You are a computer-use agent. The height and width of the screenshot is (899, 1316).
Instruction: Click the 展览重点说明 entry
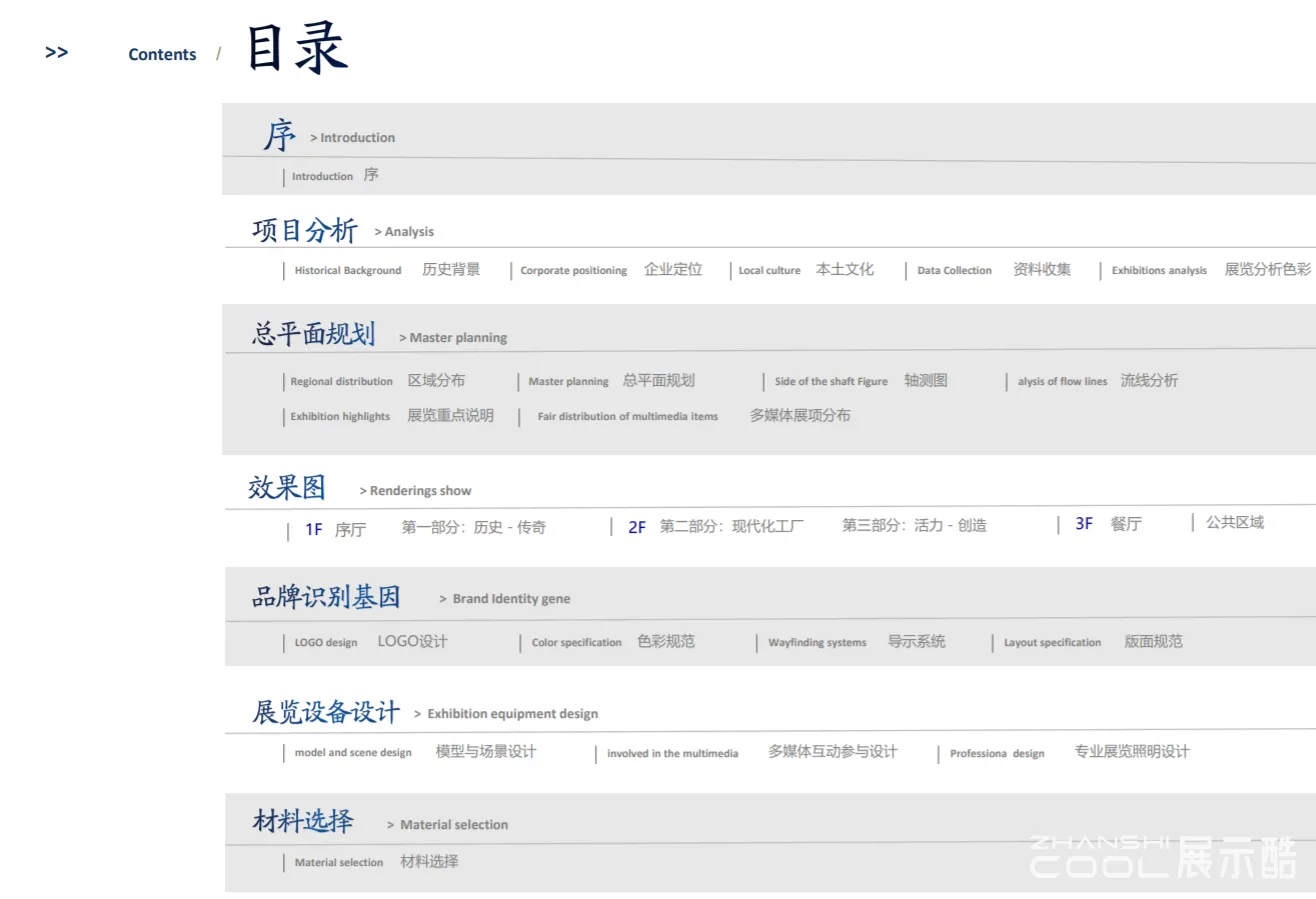(450, 415)
